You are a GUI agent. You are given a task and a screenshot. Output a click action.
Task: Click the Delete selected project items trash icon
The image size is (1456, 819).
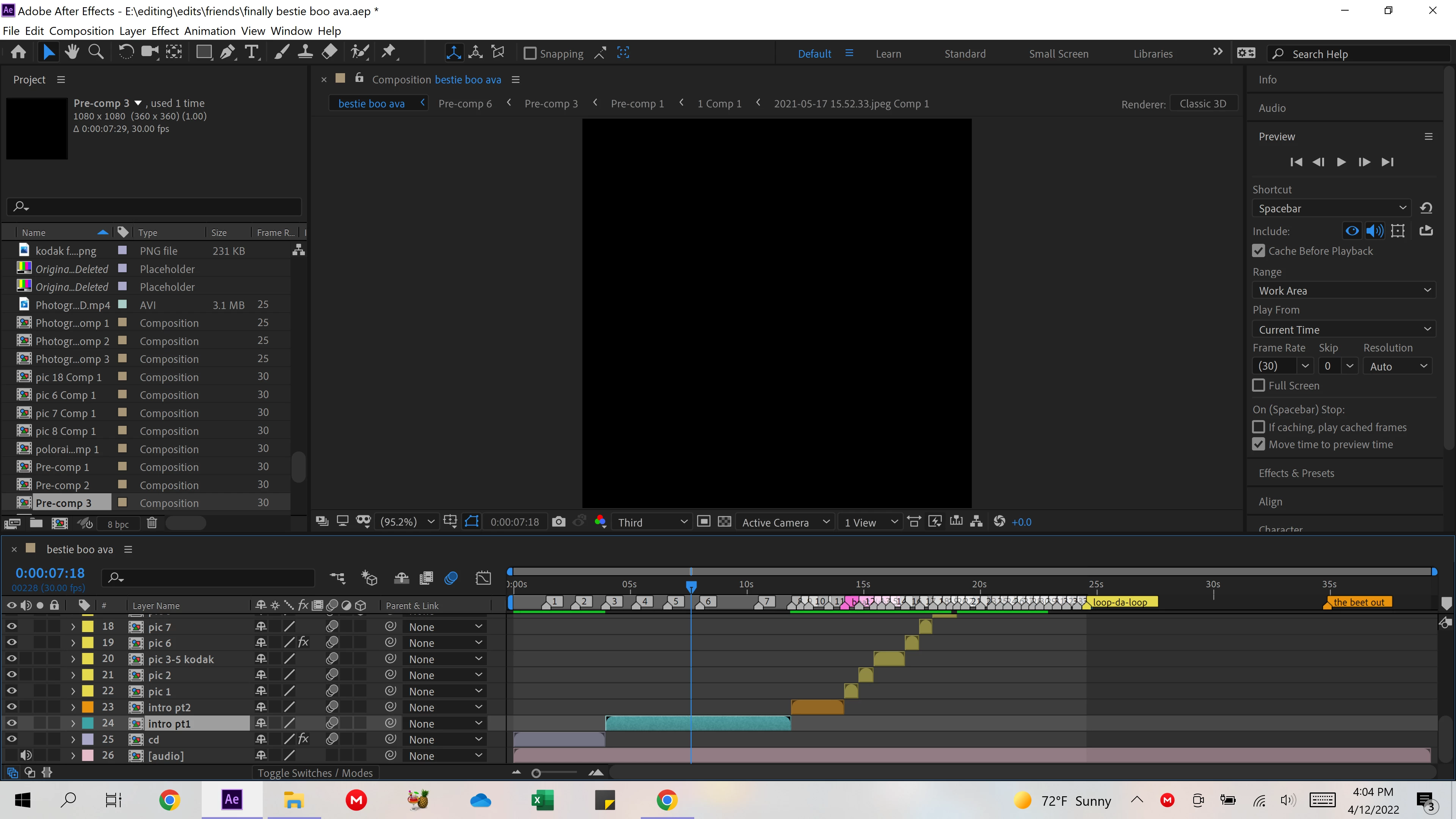(x=152, y=523)
